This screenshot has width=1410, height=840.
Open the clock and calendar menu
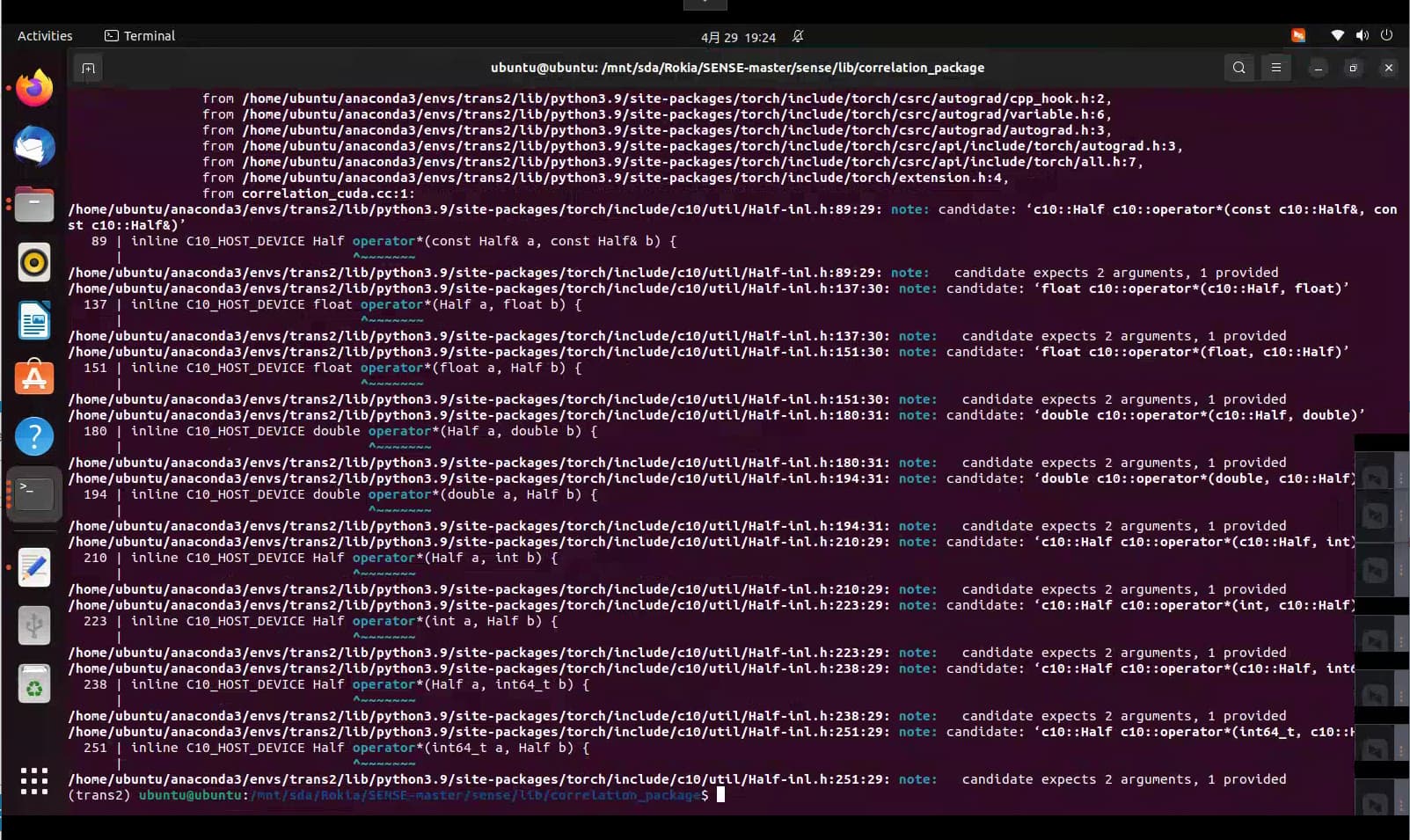coord(738,37)
